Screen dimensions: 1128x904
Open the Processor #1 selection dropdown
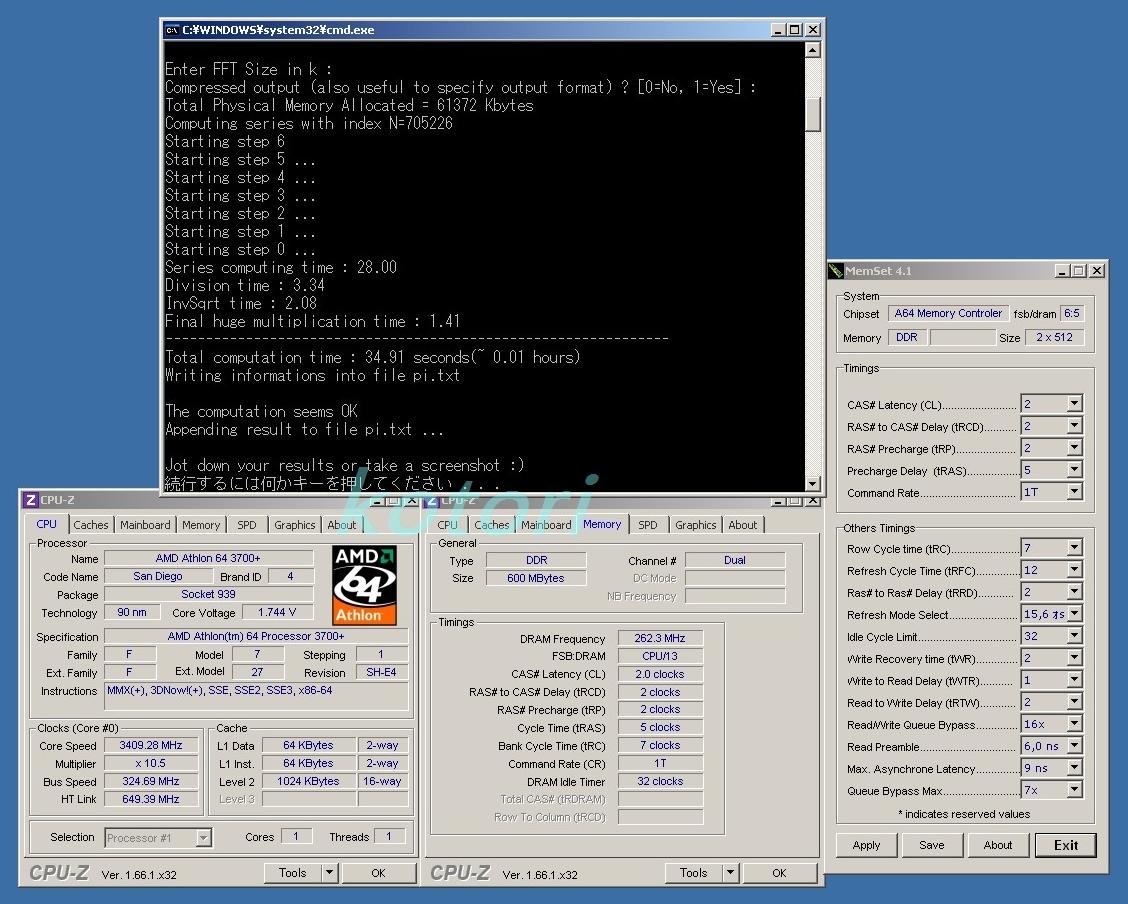204,838
